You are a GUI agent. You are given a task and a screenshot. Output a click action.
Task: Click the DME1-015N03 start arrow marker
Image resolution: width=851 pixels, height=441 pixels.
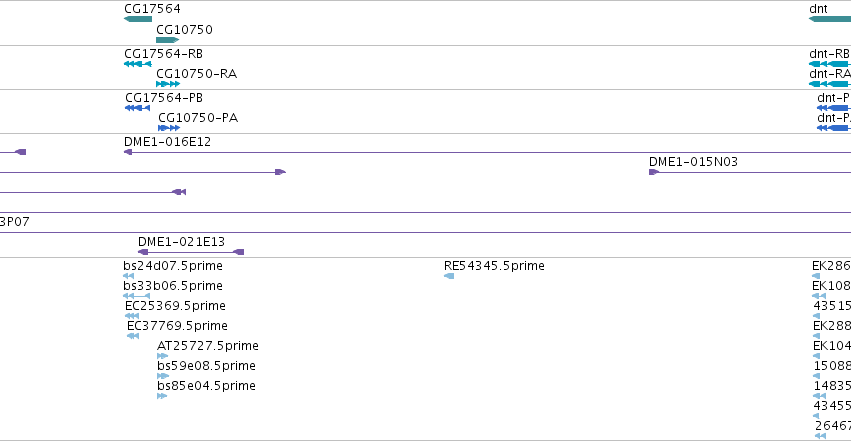coord(654,172)
